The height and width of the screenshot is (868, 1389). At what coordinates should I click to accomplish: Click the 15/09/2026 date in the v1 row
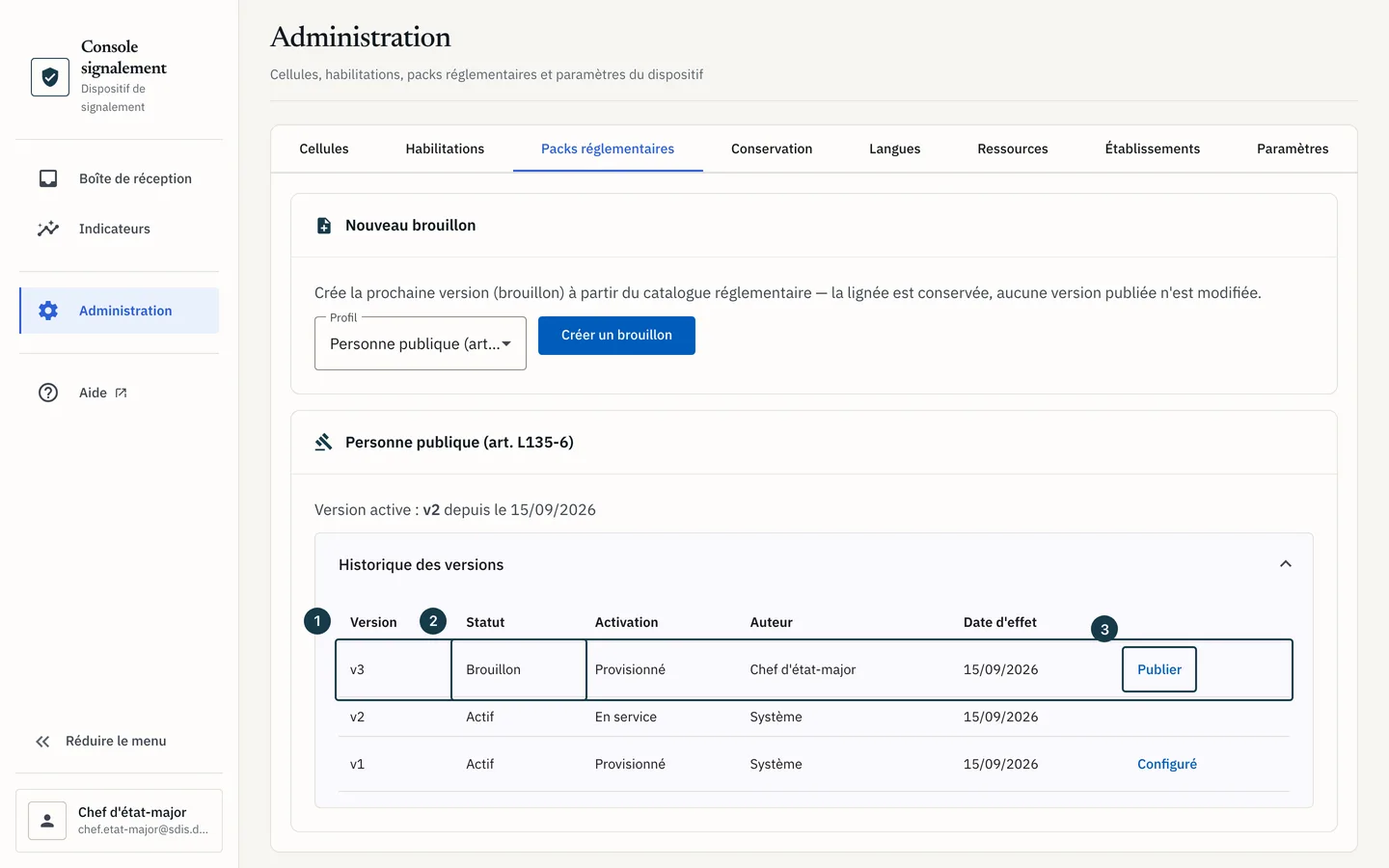(x=1000, y=764)
